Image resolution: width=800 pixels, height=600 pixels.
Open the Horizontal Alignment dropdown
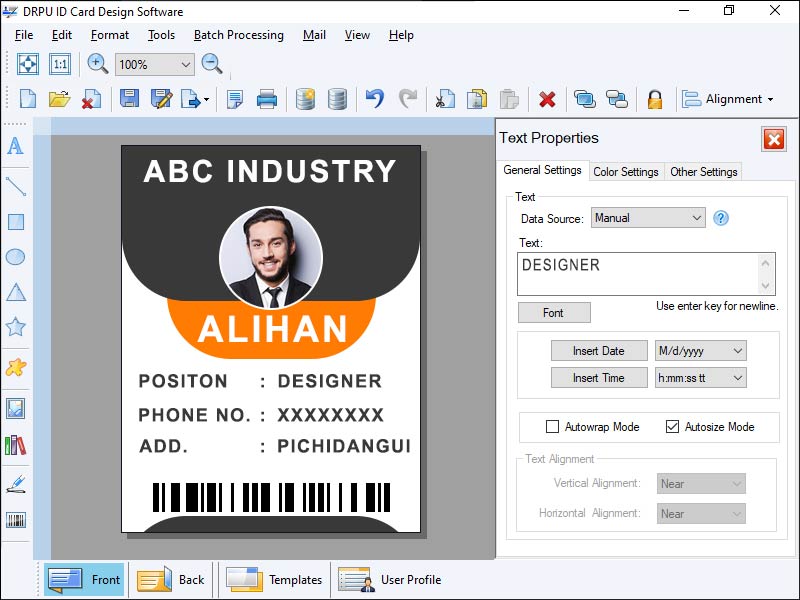click(701, 514)
